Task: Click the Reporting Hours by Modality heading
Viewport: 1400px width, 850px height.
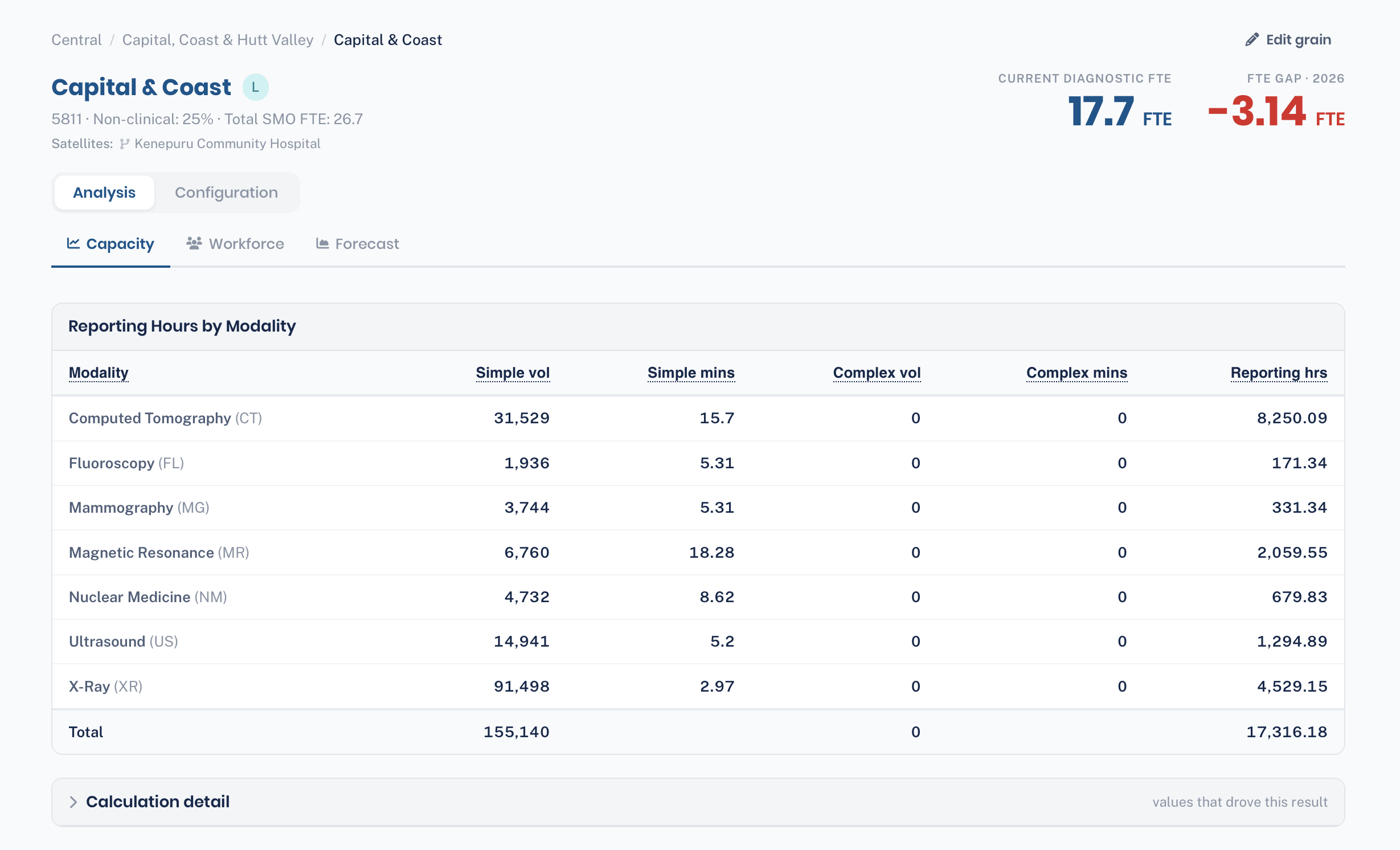Action: pos(182,326)
